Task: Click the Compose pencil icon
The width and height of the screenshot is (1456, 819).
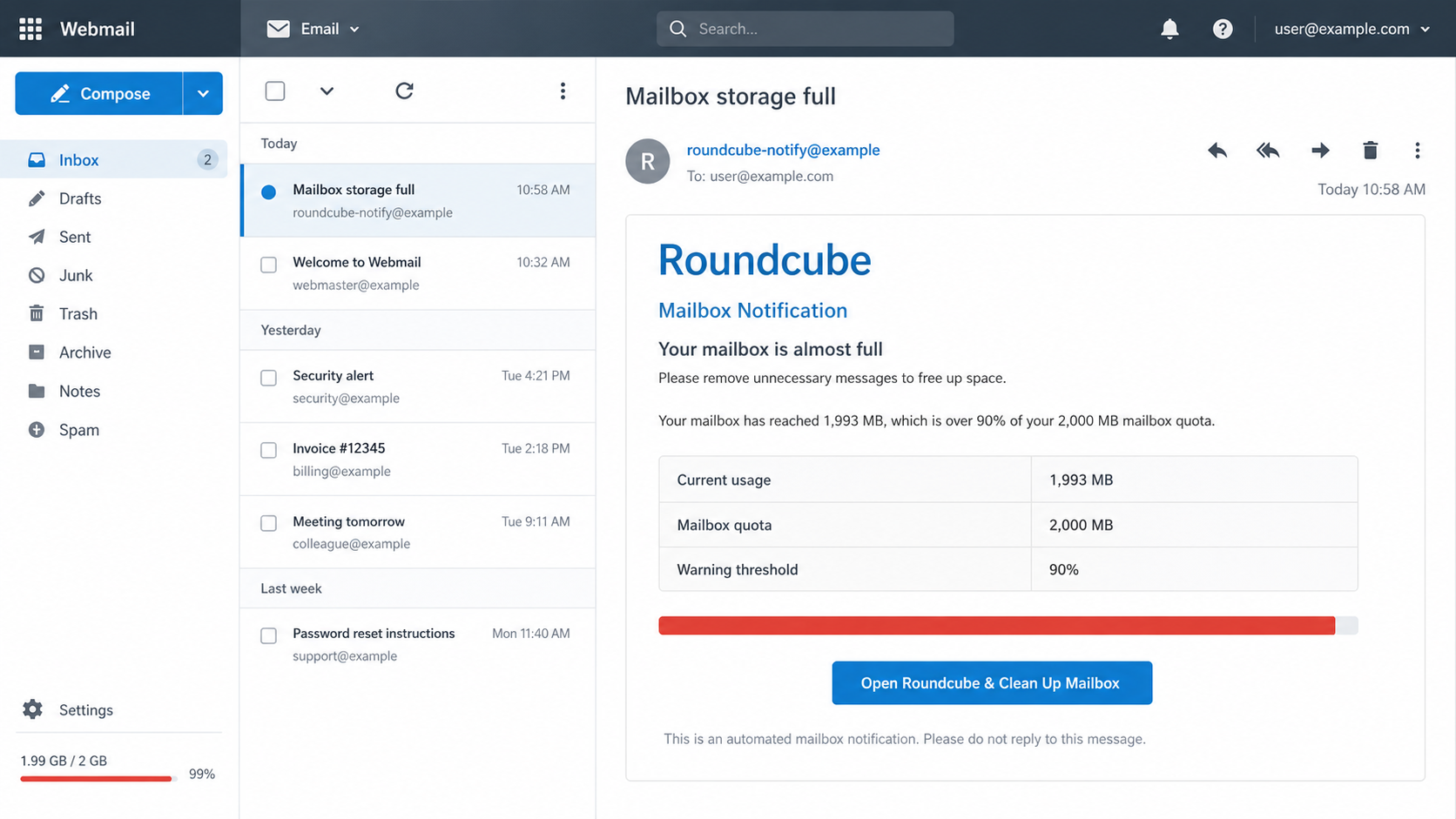Action: pyautogui.click(x=60, y=93)
